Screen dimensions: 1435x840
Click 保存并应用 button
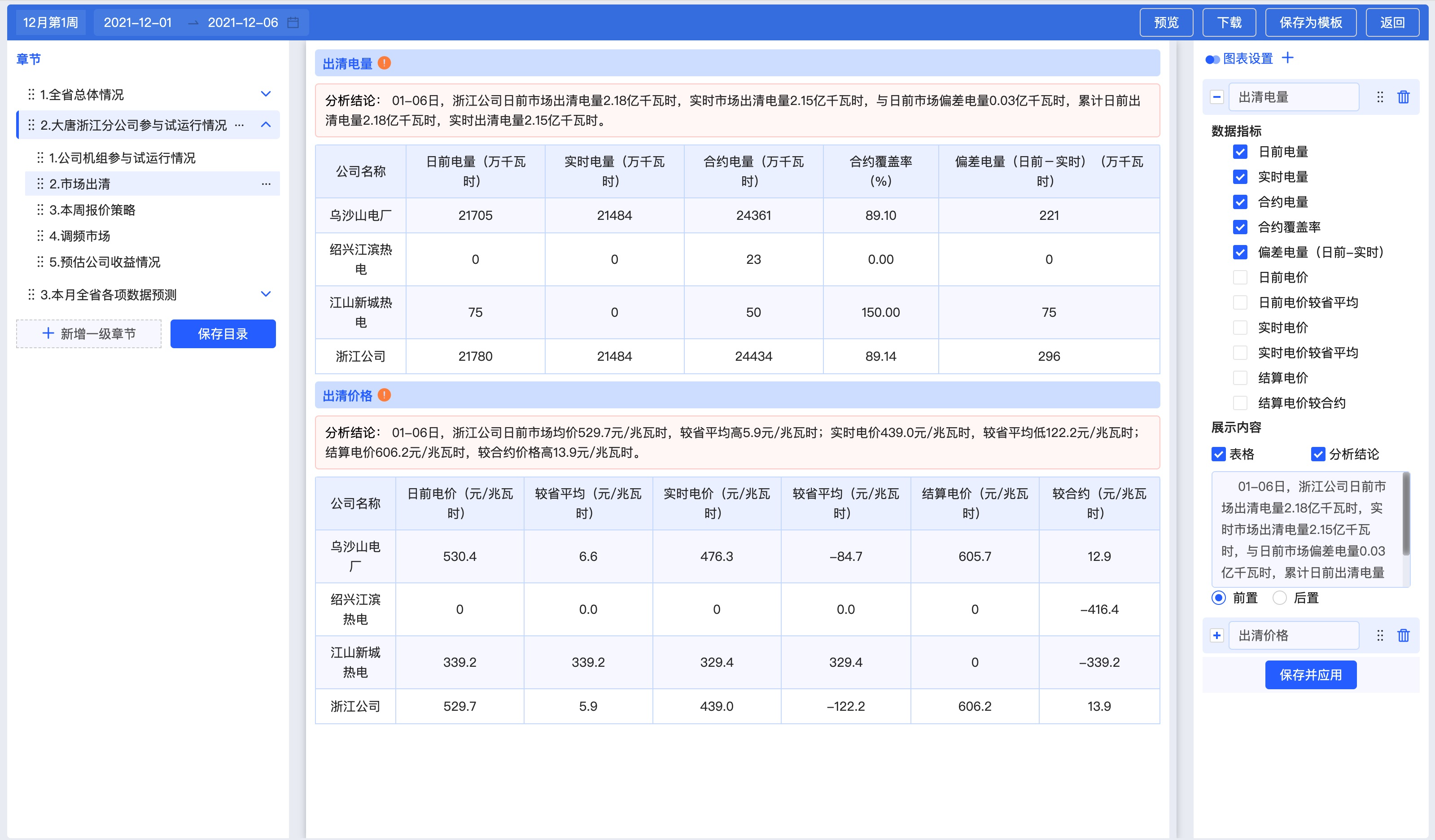tap(1310, 675)
